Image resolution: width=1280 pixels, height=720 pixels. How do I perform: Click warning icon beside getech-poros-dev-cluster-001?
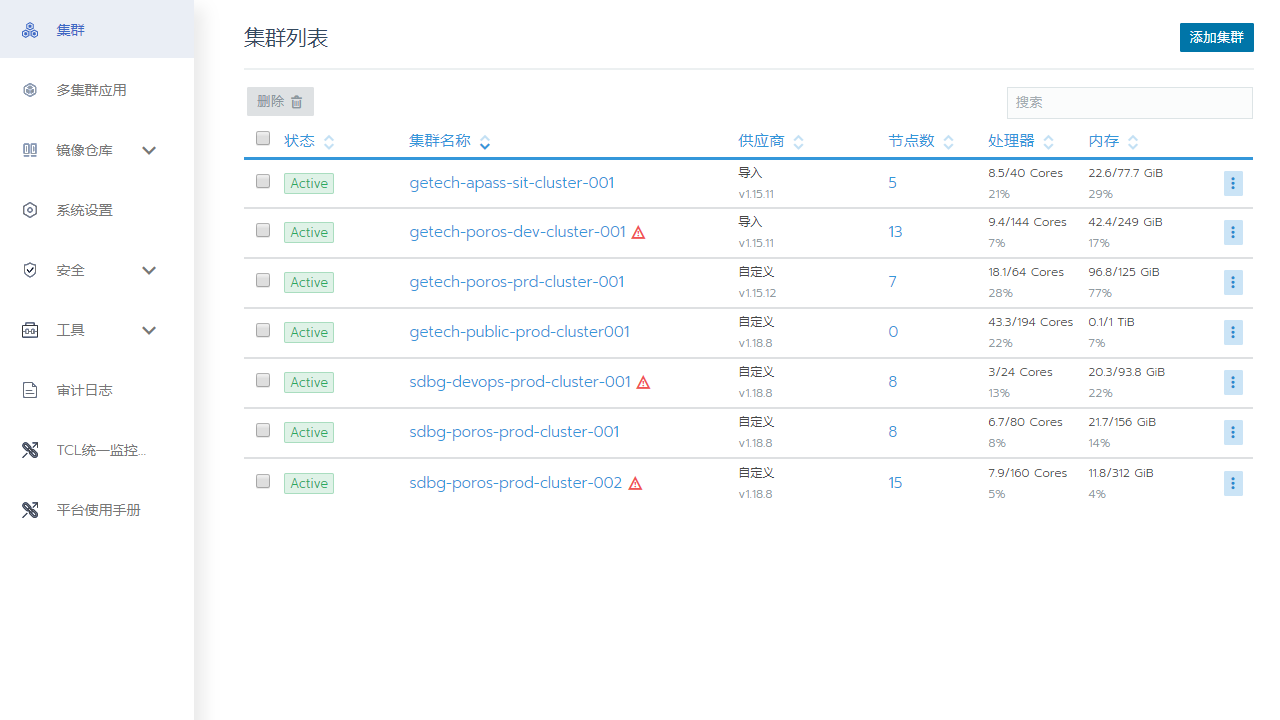tap(638, 232)
